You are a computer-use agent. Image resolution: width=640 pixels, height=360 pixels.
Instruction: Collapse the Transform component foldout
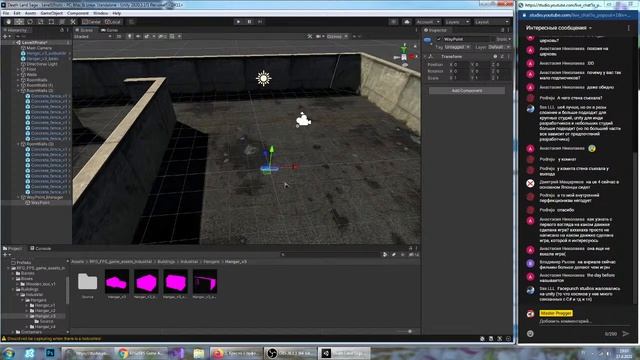point(426,56)
